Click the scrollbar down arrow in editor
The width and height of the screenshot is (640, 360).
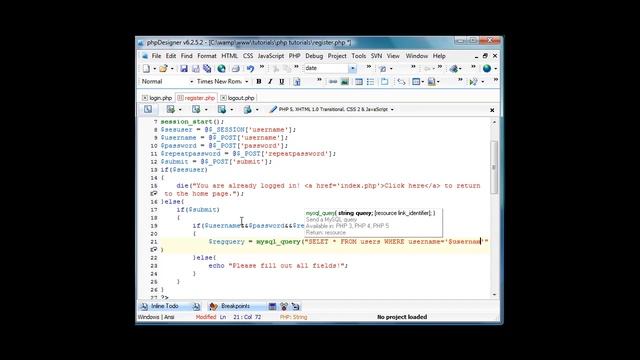click(x=494, y=295)
